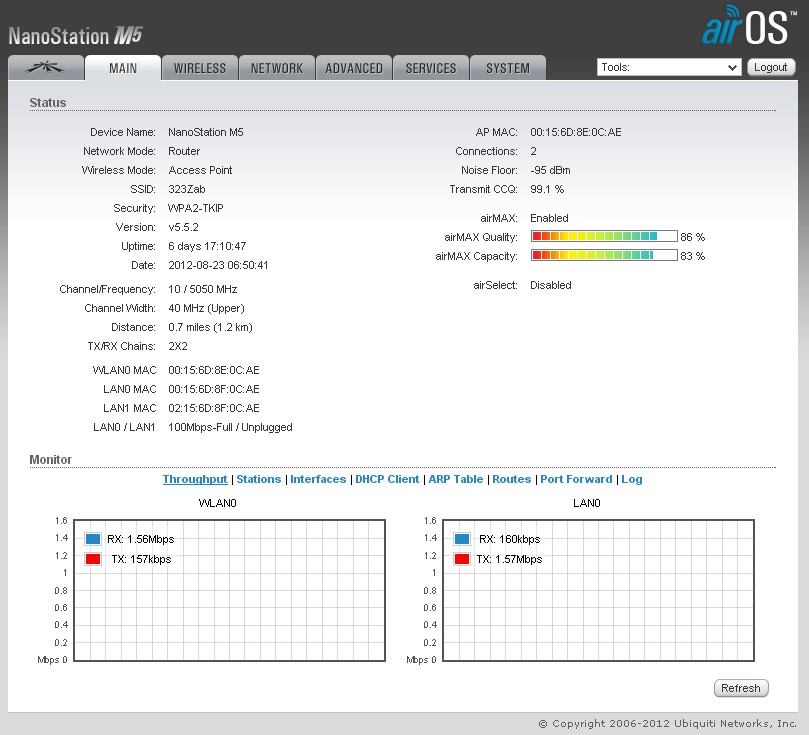
Task: Open the ARP Table link
Action: pos(455,479)
